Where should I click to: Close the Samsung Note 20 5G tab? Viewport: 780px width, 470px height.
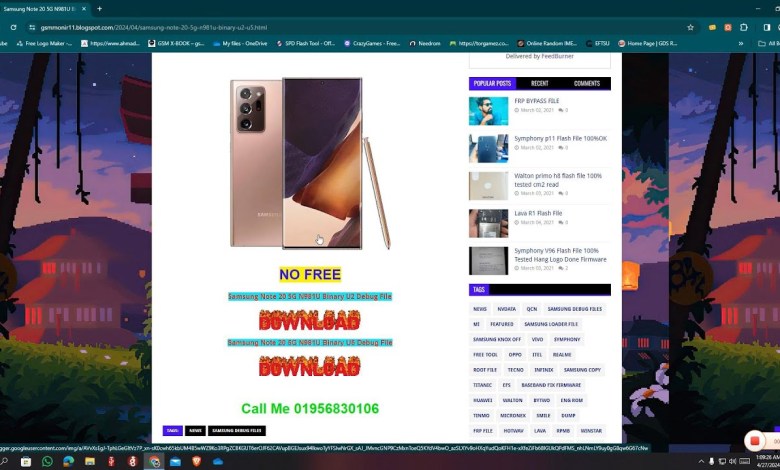pyautogui.click(x=84, y=8)
